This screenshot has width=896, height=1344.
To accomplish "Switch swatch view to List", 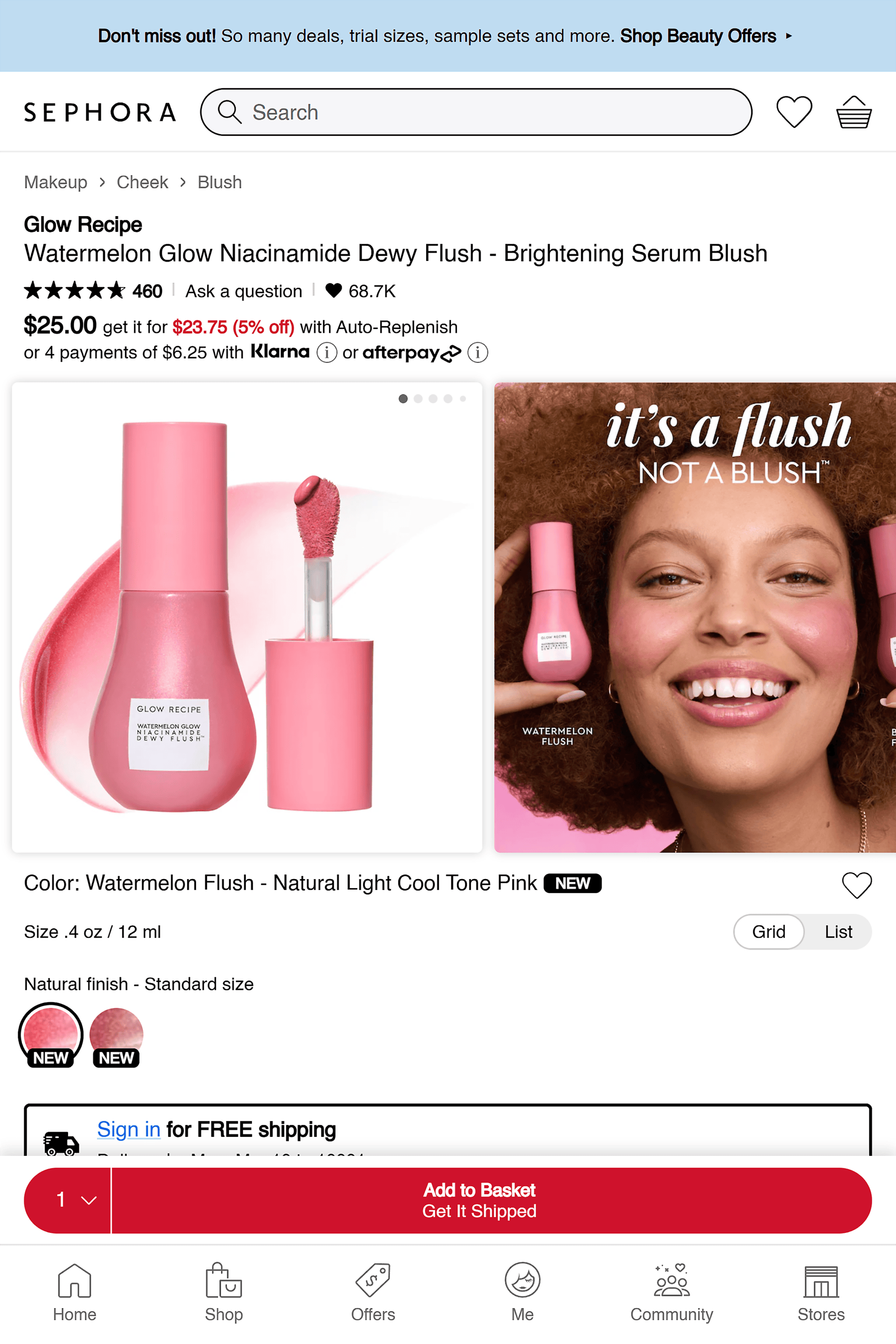I will tap(838, 932).
